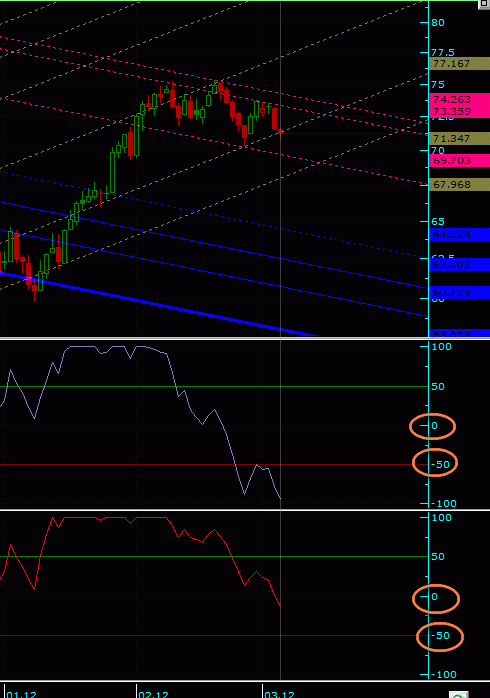Click -50 label on gray oscillator panel
Viewport: 490px width, 698px height.
(x=441, y=464)
